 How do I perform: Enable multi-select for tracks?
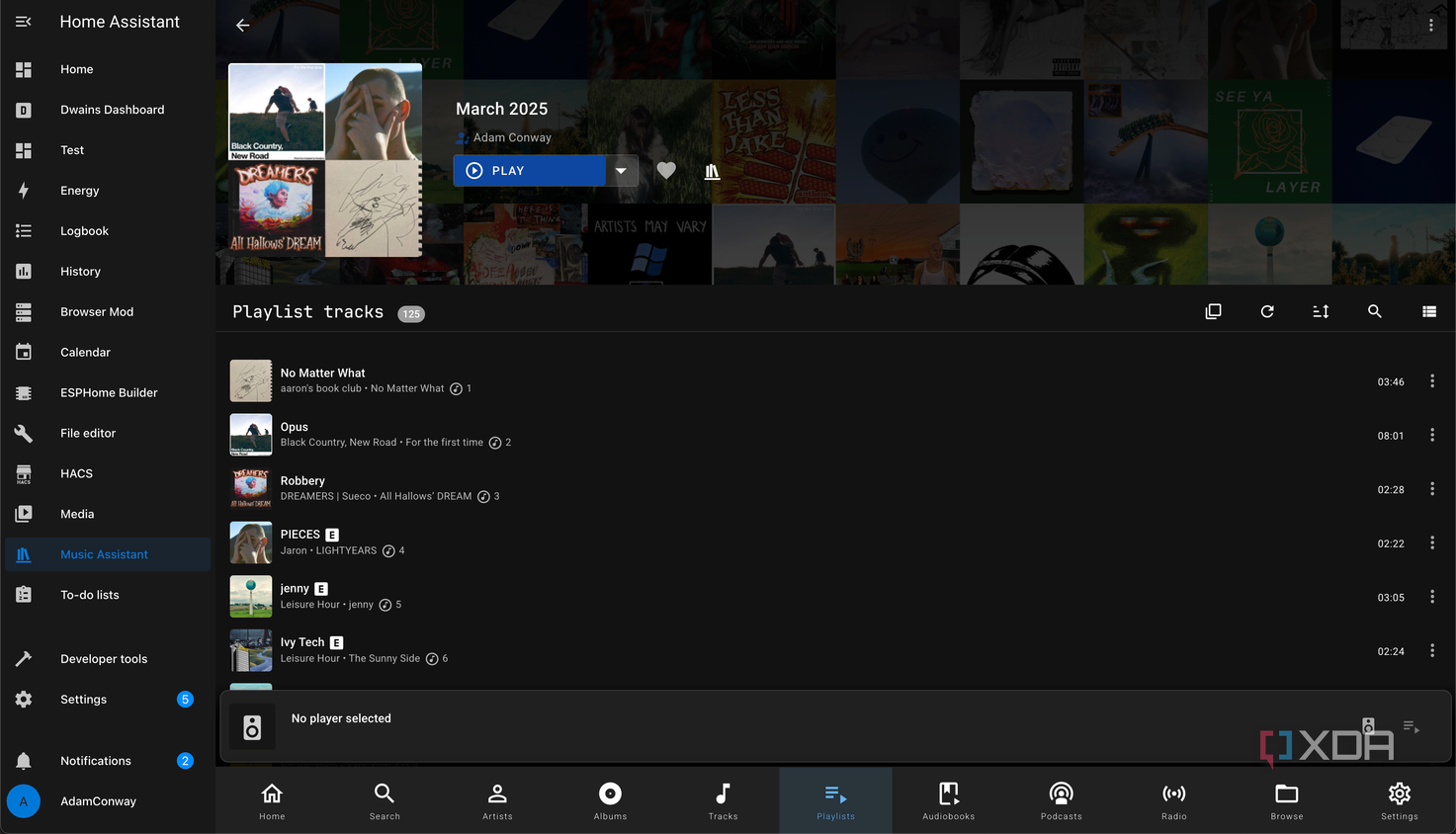(x=1214, y=311)
